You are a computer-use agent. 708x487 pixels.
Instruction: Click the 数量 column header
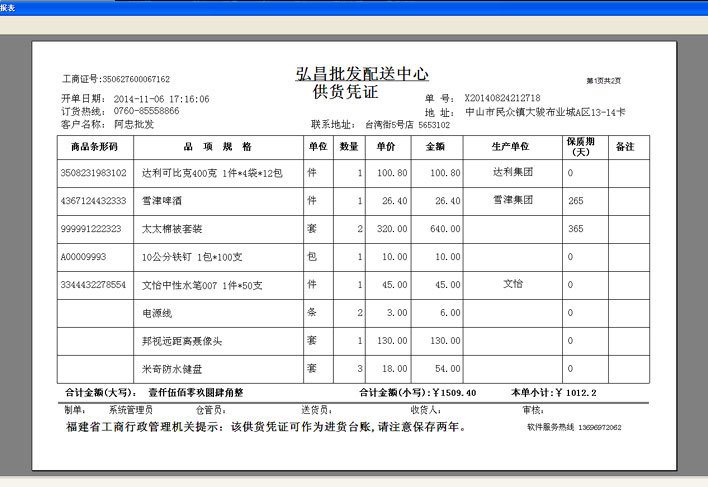click(349, 147)
